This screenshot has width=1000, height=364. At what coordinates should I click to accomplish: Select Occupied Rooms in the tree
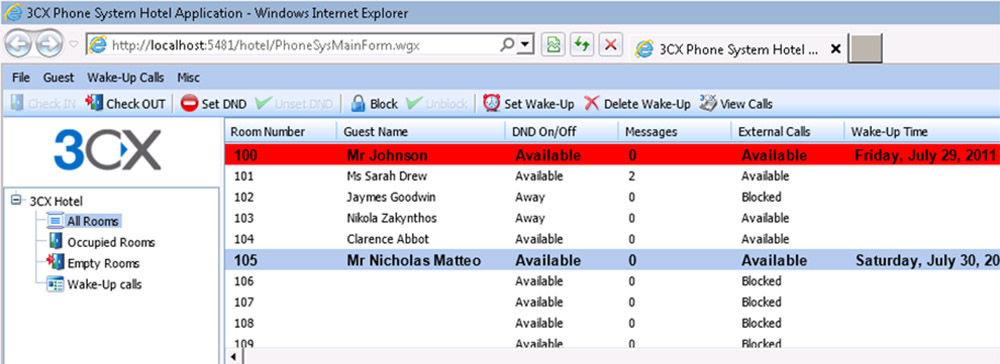111,242
